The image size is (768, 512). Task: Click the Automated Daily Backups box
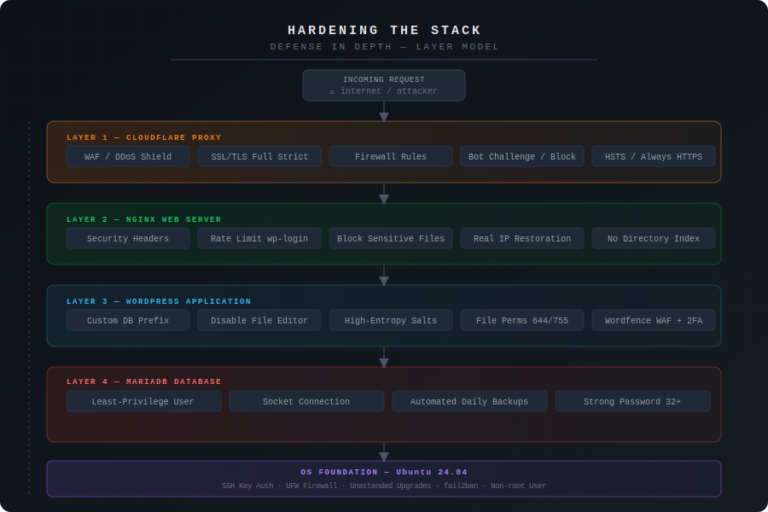[469, 402]
